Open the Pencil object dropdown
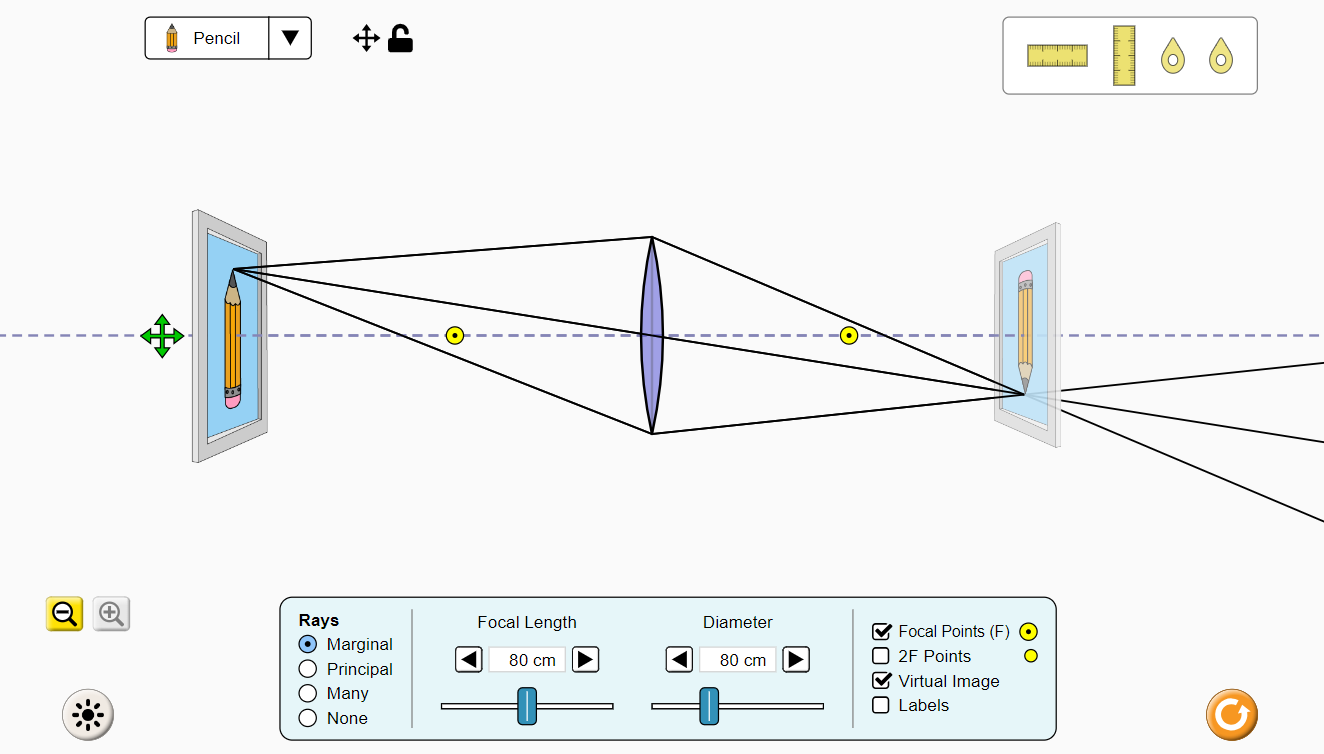1324x754 pixels. (x=228, y=38)
